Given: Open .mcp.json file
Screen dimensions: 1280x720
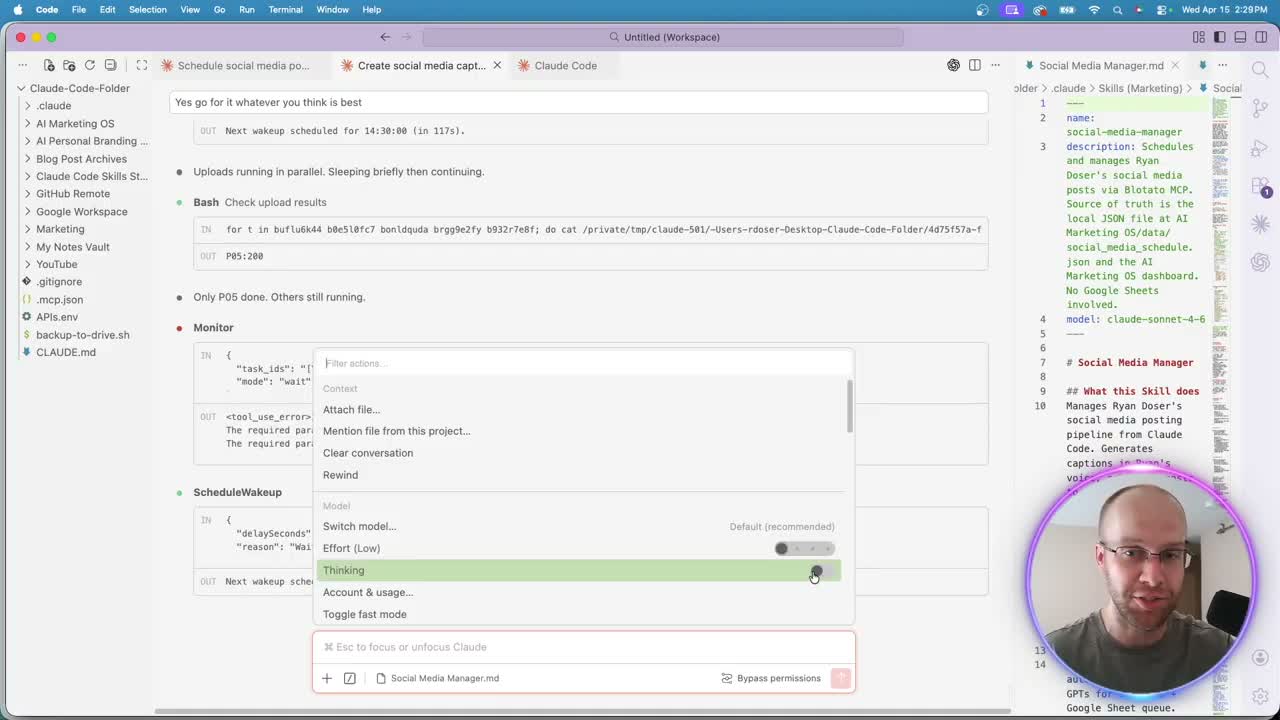Looking at the screenshot, I should click(59, 299).
